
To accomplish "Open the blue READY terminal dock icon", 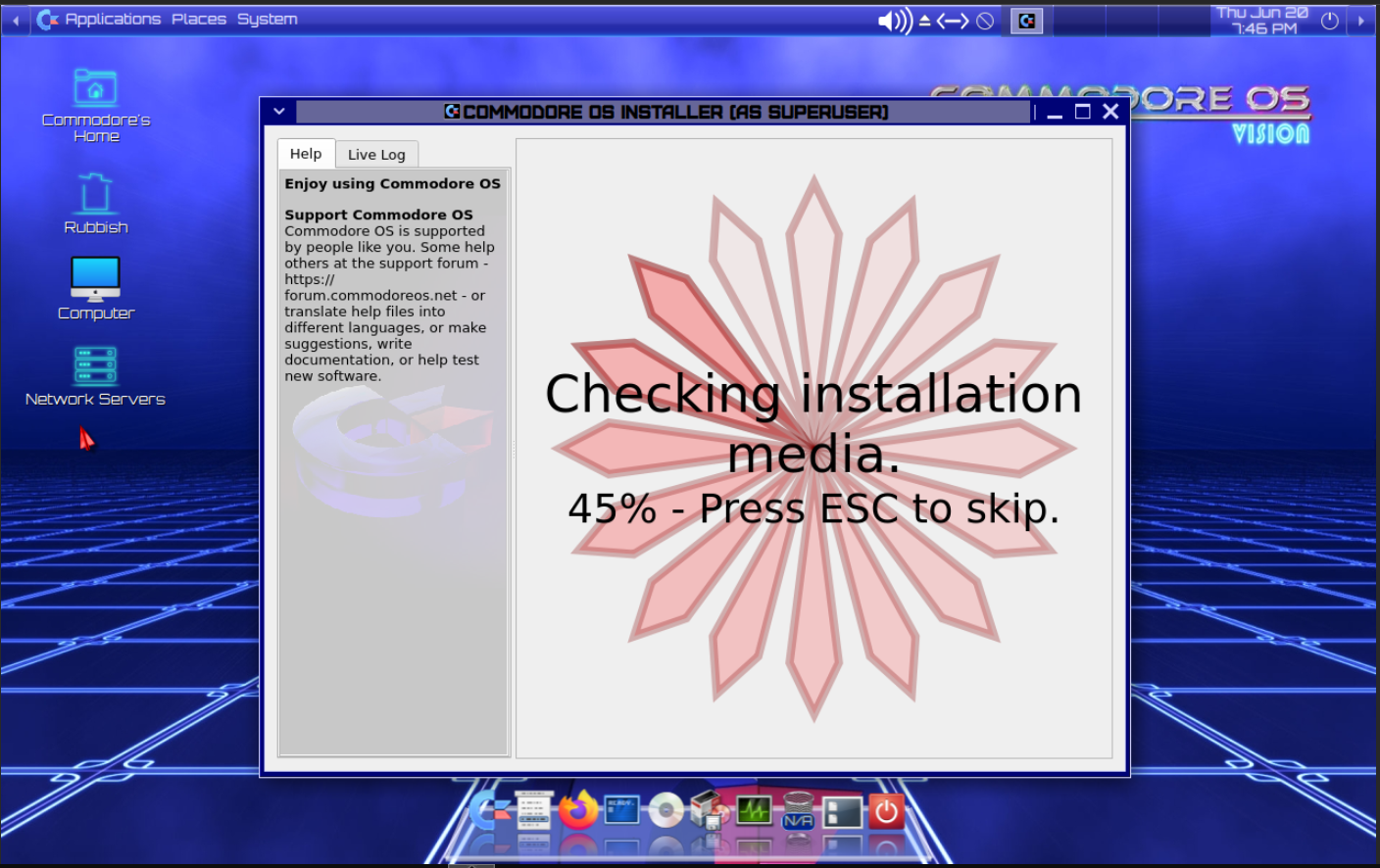I will coord(621,810).
